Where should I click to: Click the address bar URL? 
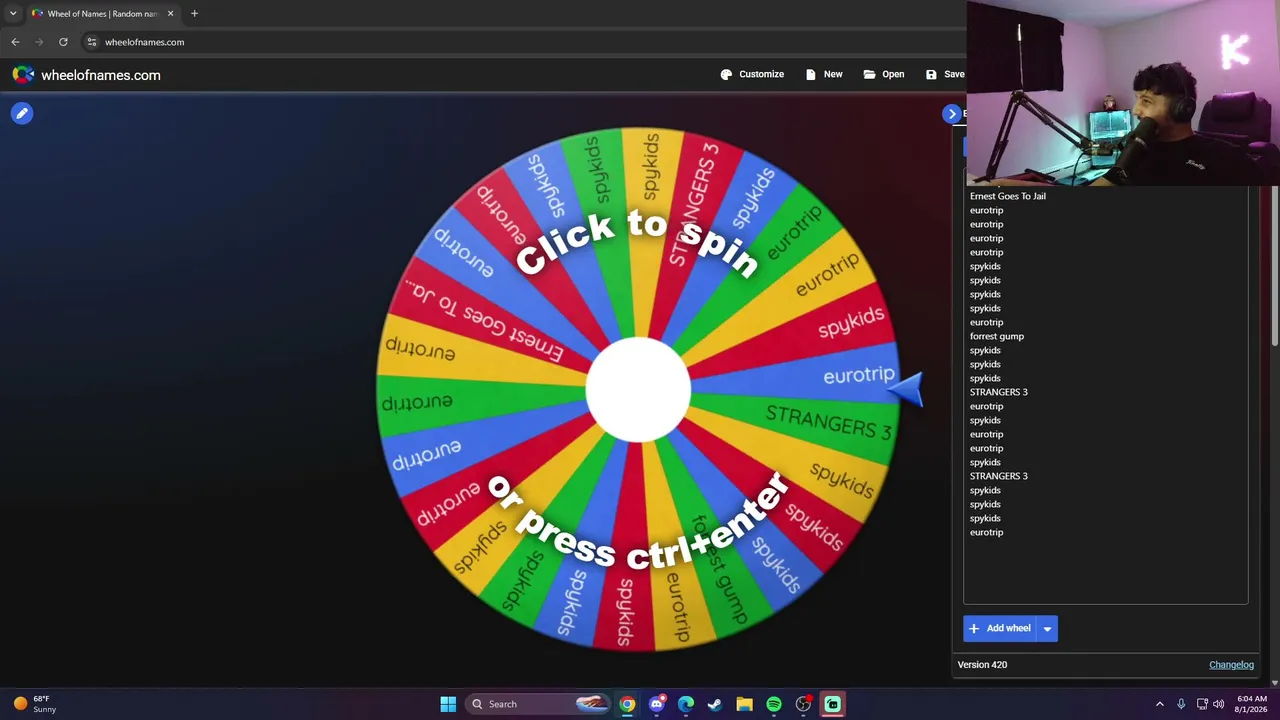tap(144, 42)
